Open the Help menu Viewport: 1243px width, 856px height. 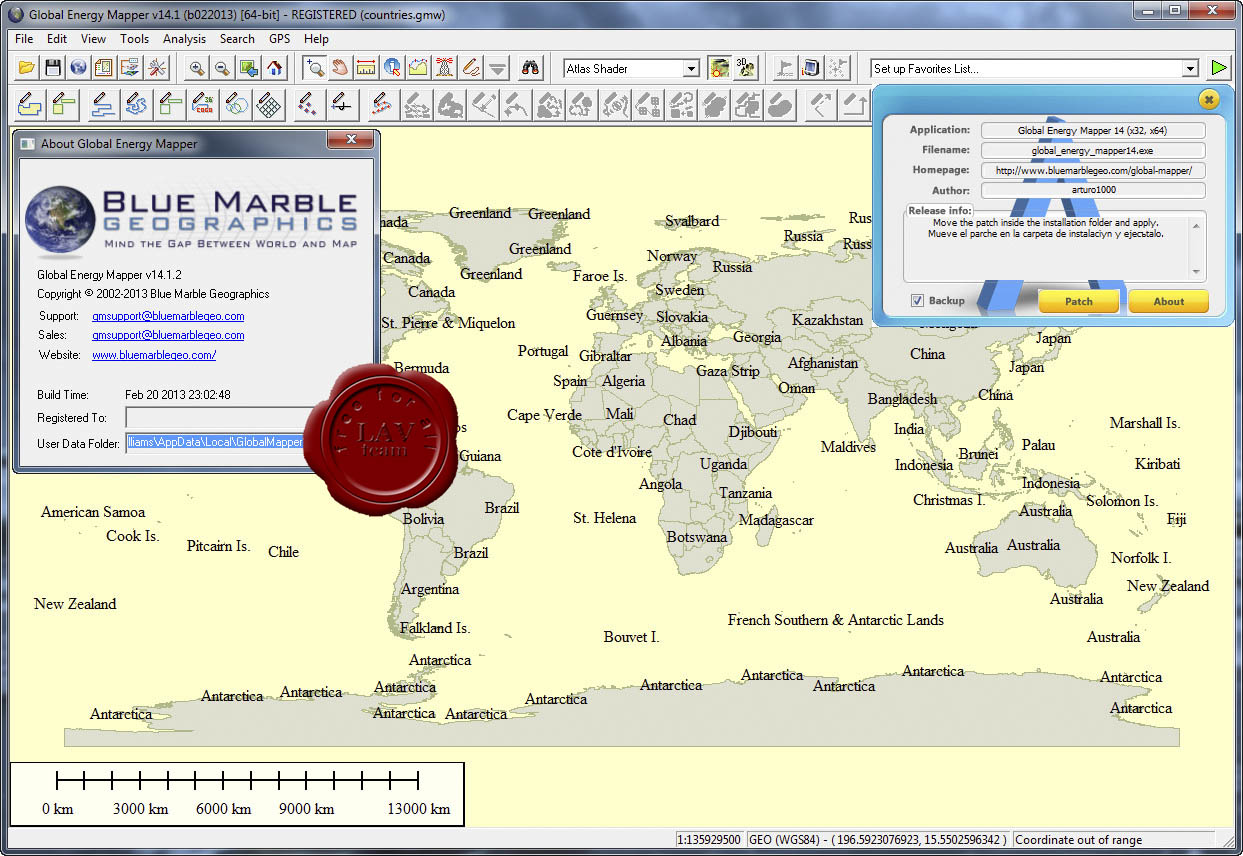(x=316, y=39)
